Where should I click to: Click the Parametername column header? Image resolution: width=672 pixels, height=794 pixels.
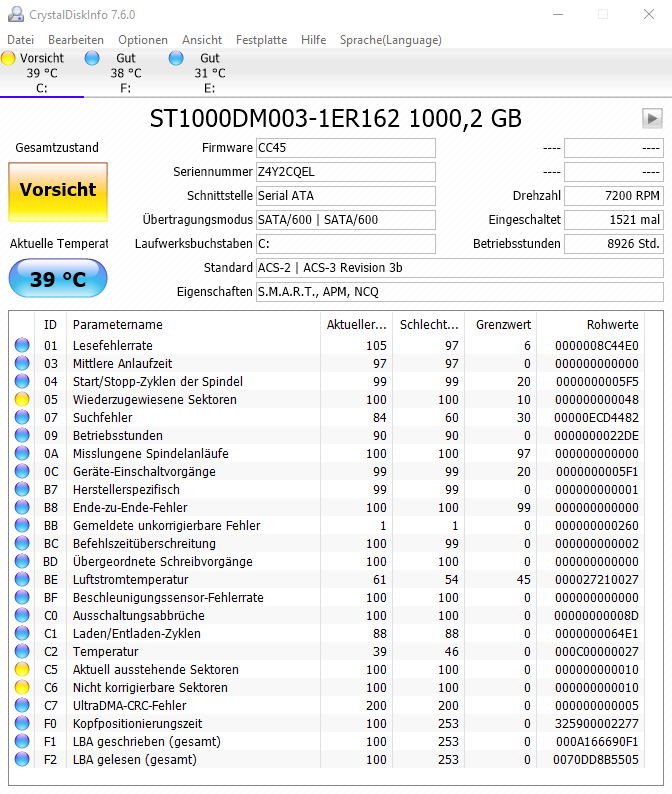coord(193,325)
